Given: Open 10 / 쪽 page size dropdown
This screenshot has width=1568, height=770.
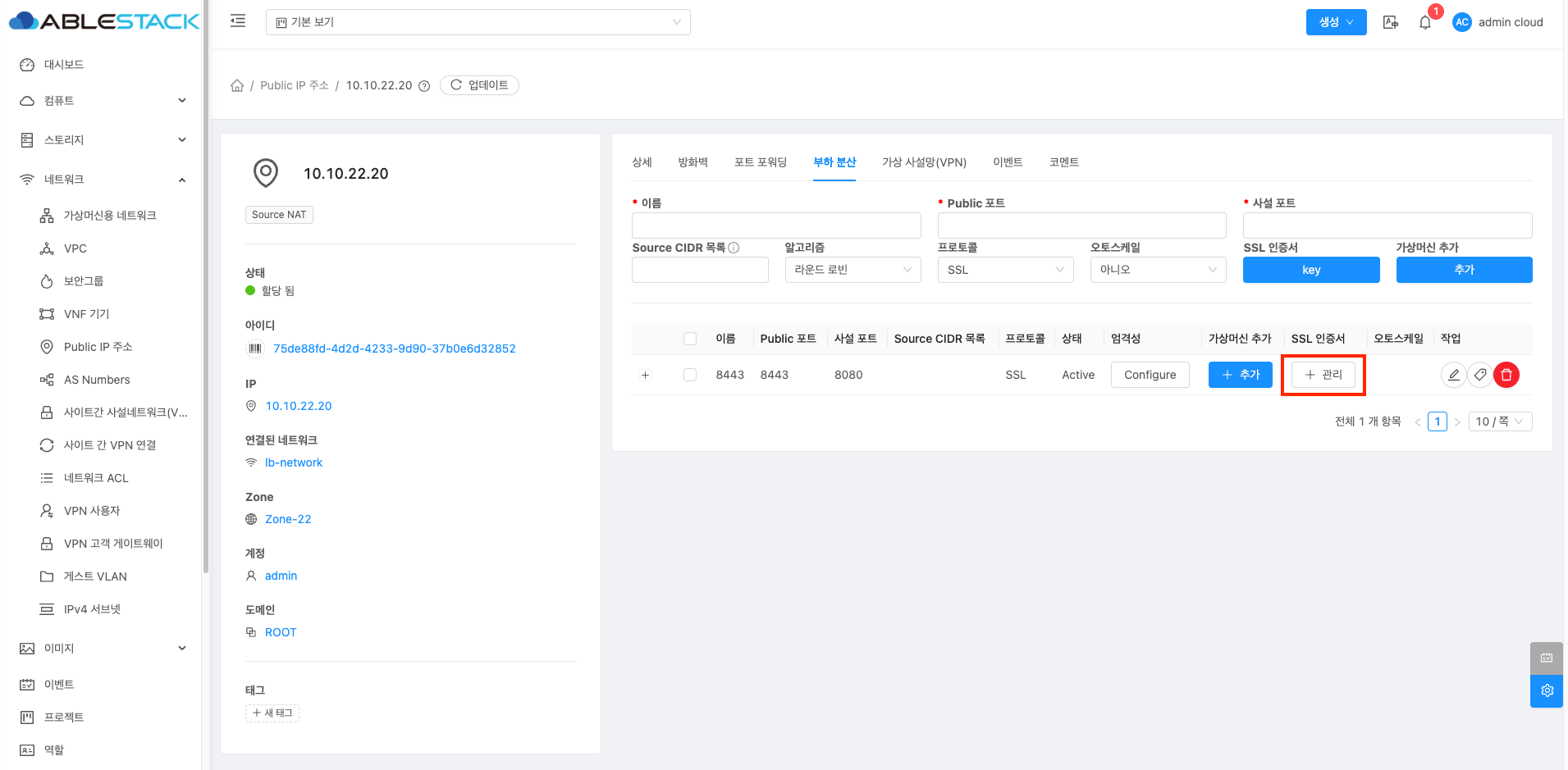Looking at the screenshot, I should coord(1499,421).
